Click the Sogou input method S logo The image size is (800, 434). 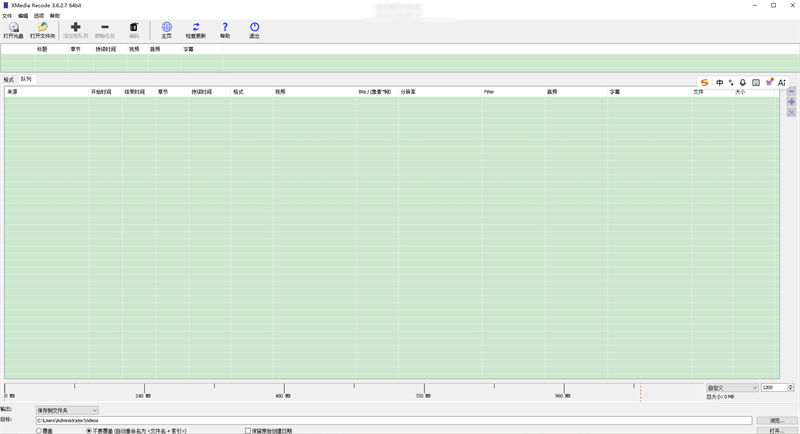click(x=705, y=82)
